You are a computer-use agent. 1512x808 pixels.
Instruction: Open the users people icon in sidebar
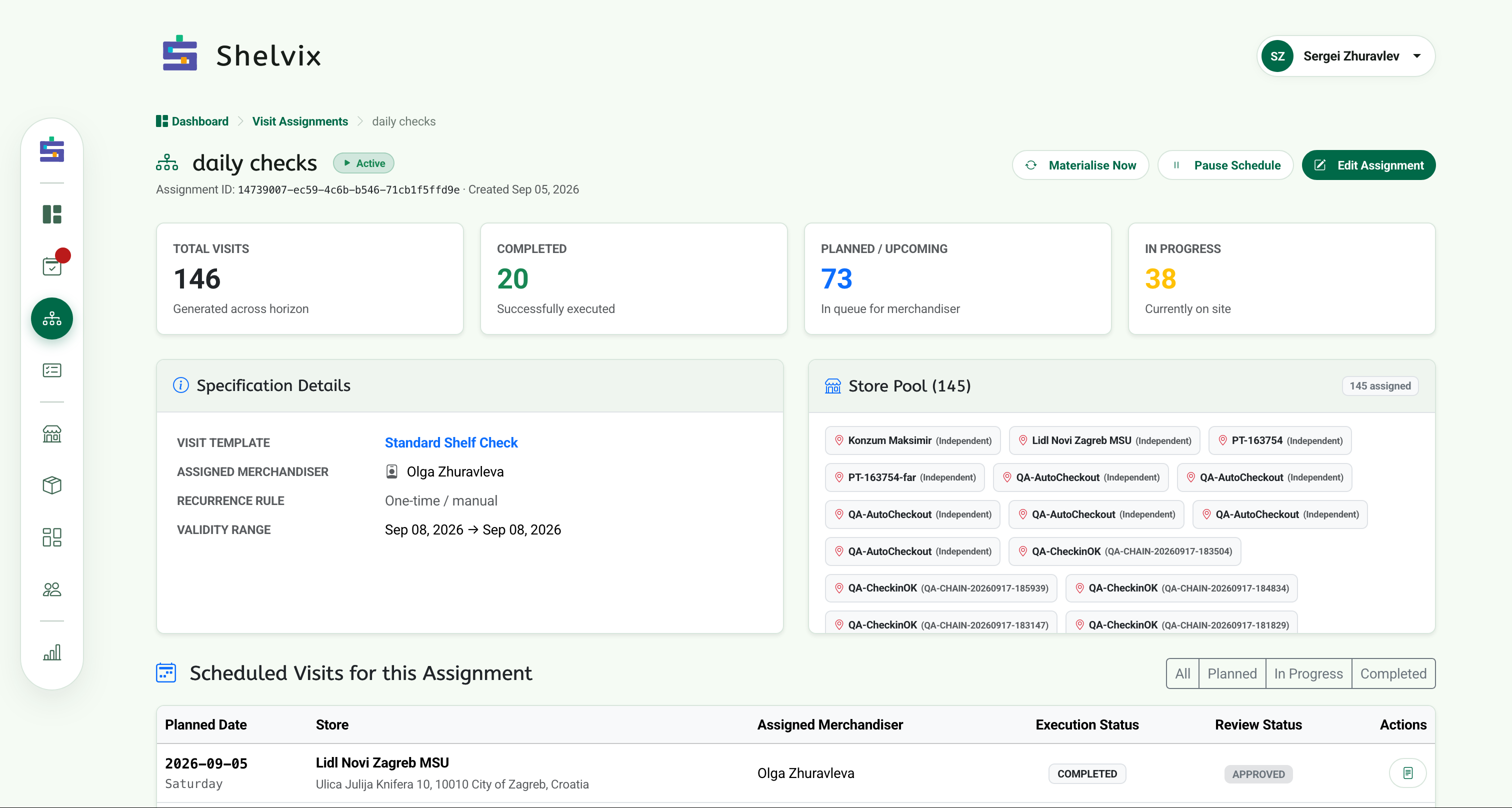[51, 589]
